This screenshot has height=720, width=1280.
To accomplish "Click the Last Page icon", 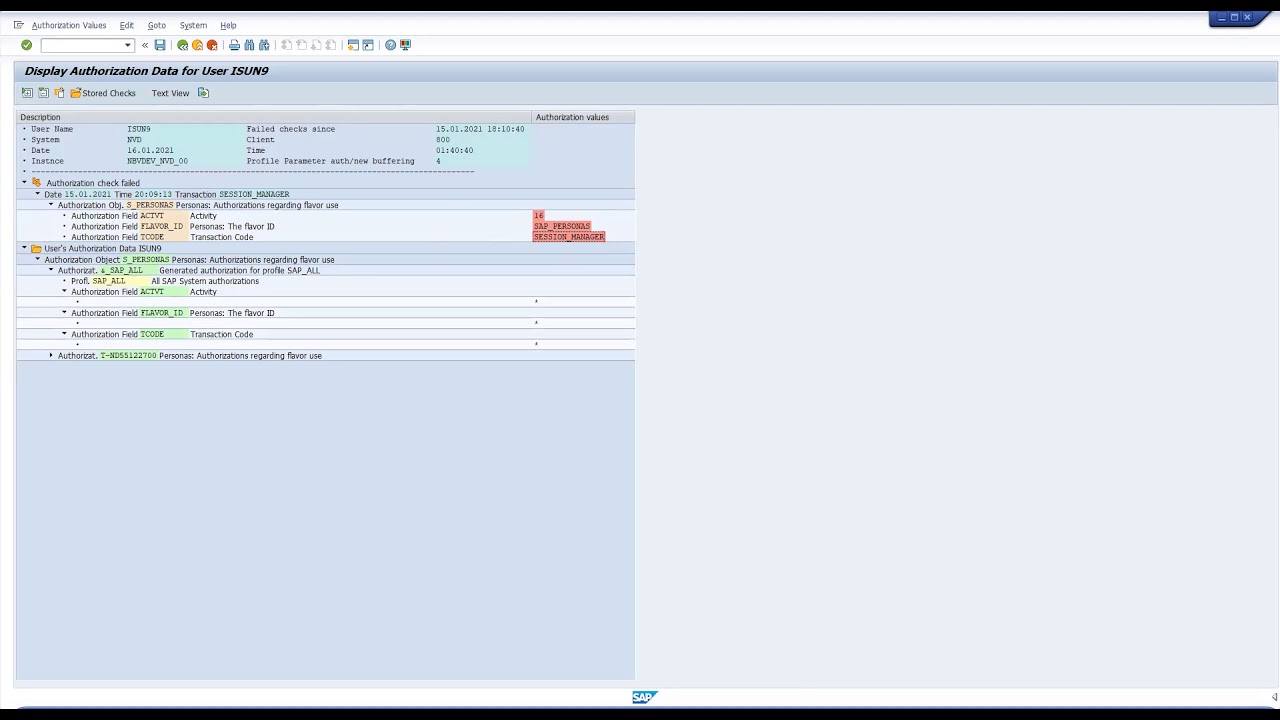I will (331, 45).
